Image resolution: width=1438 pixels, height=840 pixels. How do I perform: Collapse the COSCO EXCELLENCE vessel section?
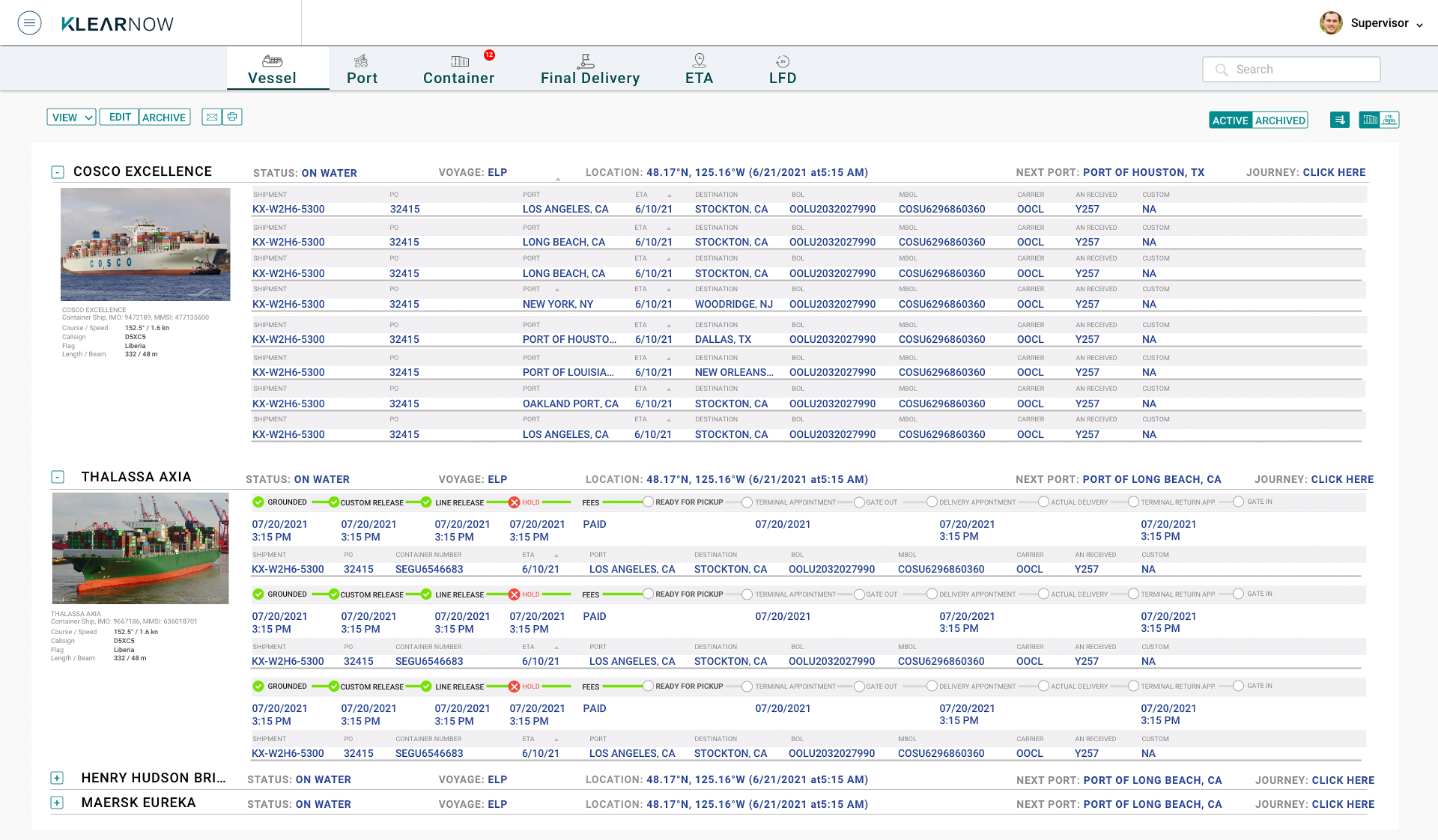[x=58, y=172]
